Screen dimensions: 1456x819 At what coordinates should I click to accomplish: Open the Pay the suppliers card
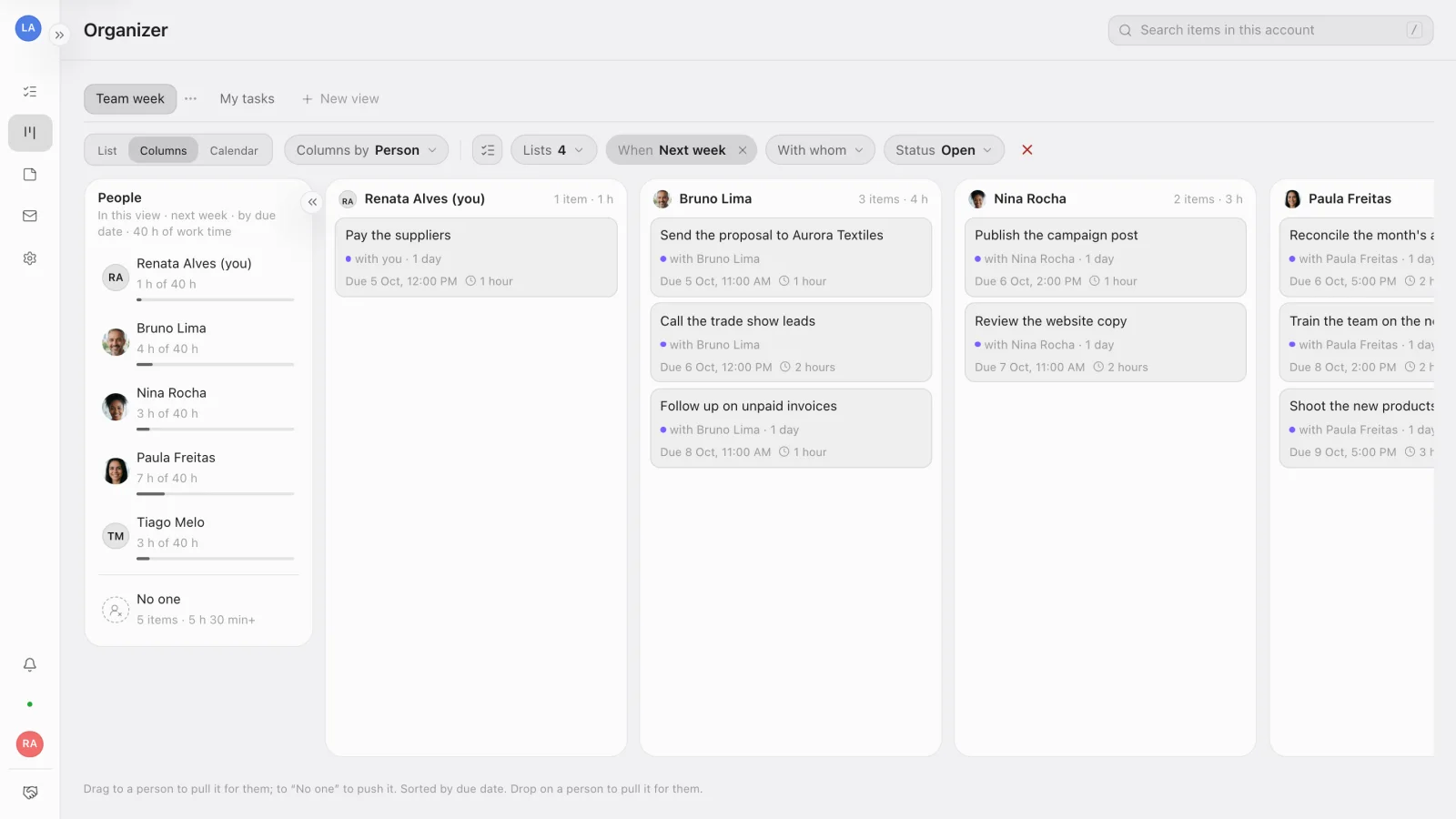click(x=476, y=258)
